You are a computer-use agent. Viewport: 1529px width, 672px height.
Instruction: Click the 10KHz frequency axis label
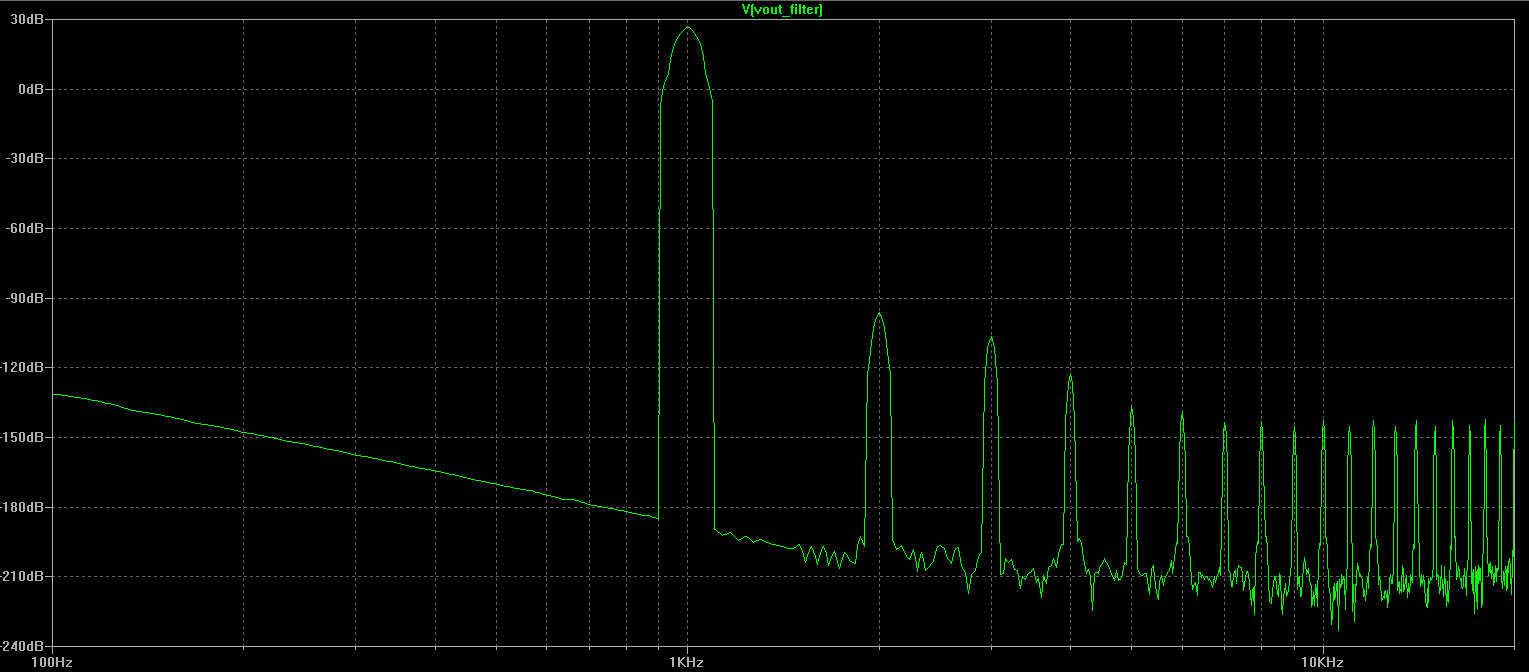pyautogui.click(x=1322, y=662)
